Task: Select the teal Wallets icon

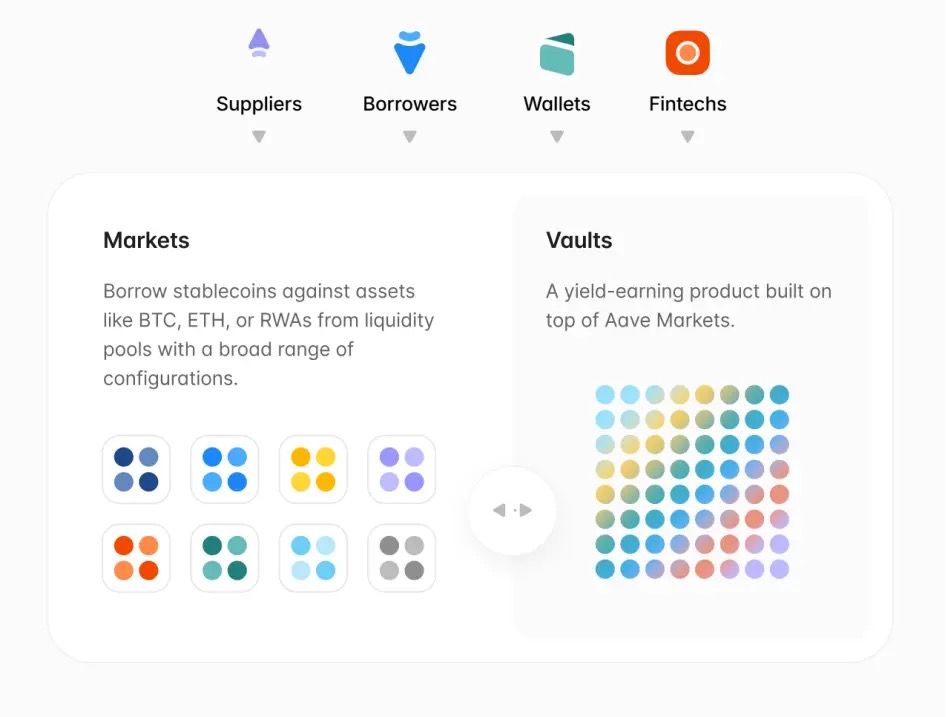Action: point(557,54)
